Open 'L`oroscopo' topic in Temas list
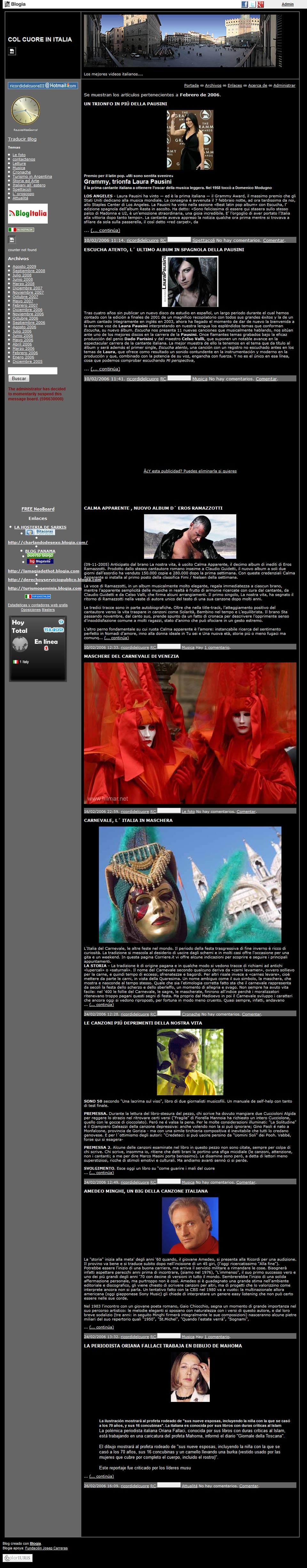Image resolution: width=307 pixels, height=1568 pixels. tap(23, 194)
